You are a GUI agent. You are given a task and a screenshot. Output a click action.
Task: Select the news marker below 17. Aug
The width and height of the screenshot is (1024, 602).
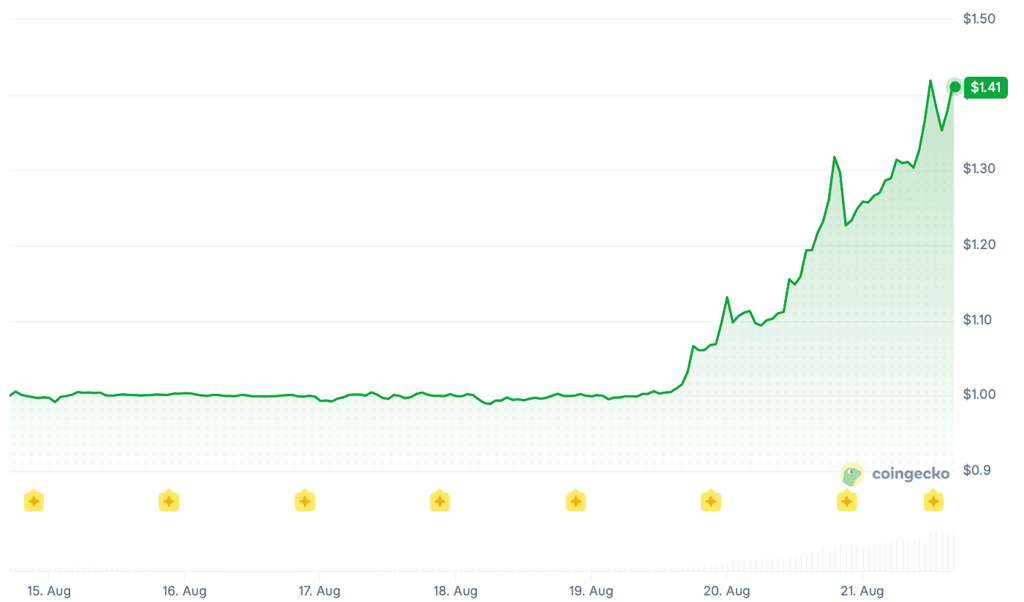(304, 501)
